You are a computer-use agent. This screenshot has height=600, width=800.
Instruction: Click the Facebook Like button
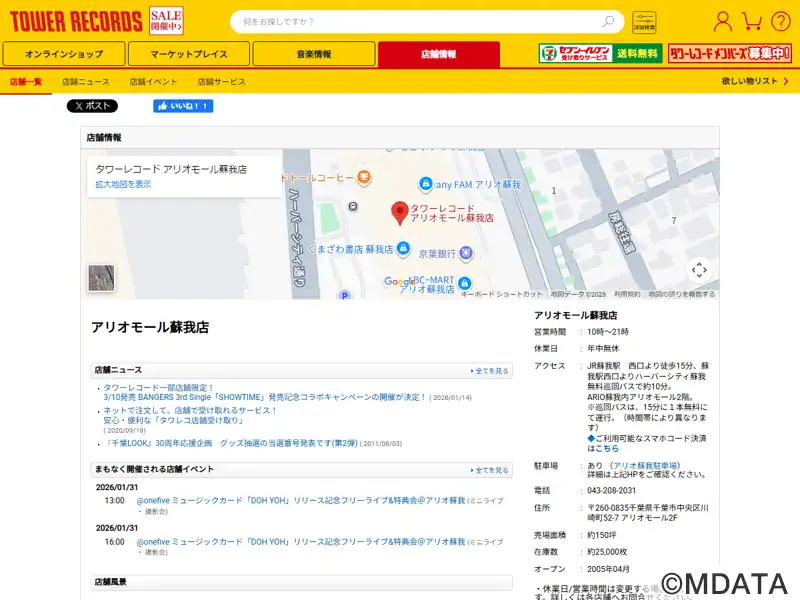click(183, 106)
